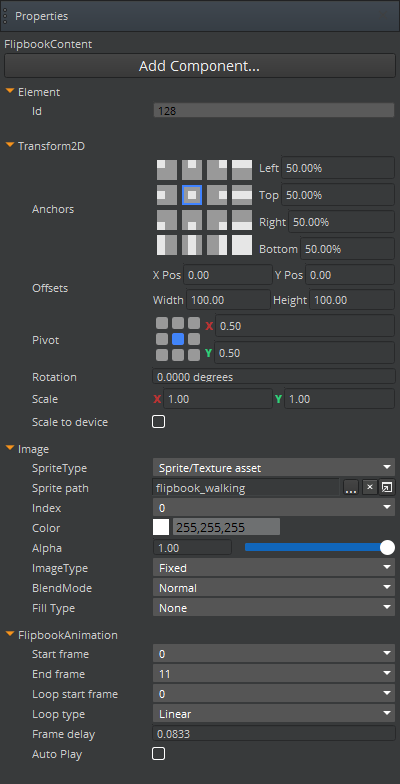The height and width of the screenshot is (784, 400).
Task: Click the Properties panel title
Action: [42, 16]
